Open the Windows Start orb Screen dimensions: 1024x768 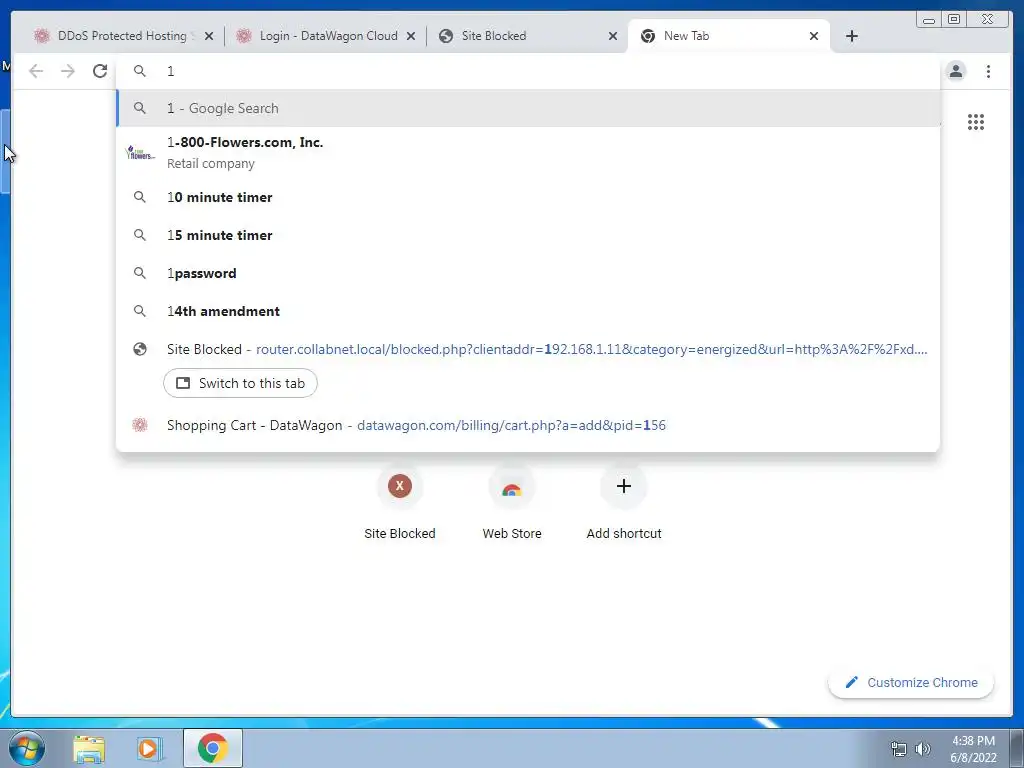(x=27, y=748)
